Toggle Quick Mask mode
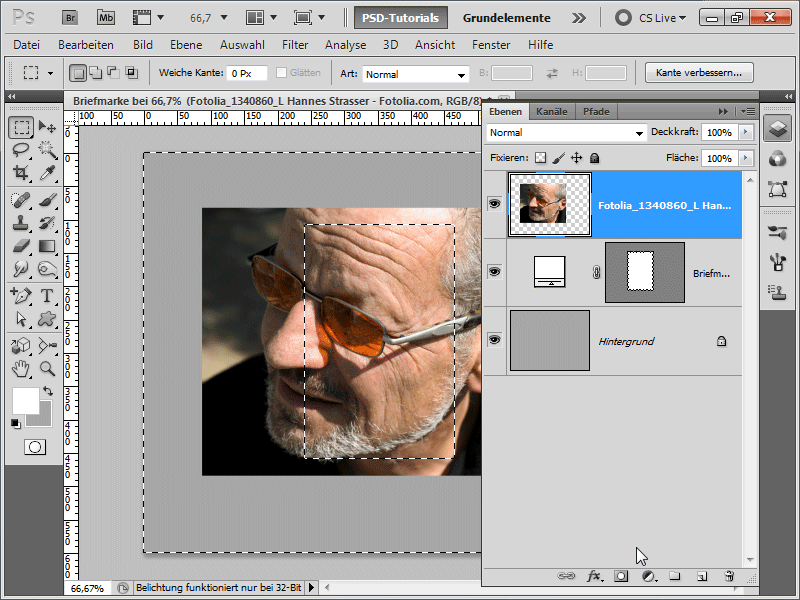800x600 pixels. [35, 447]
